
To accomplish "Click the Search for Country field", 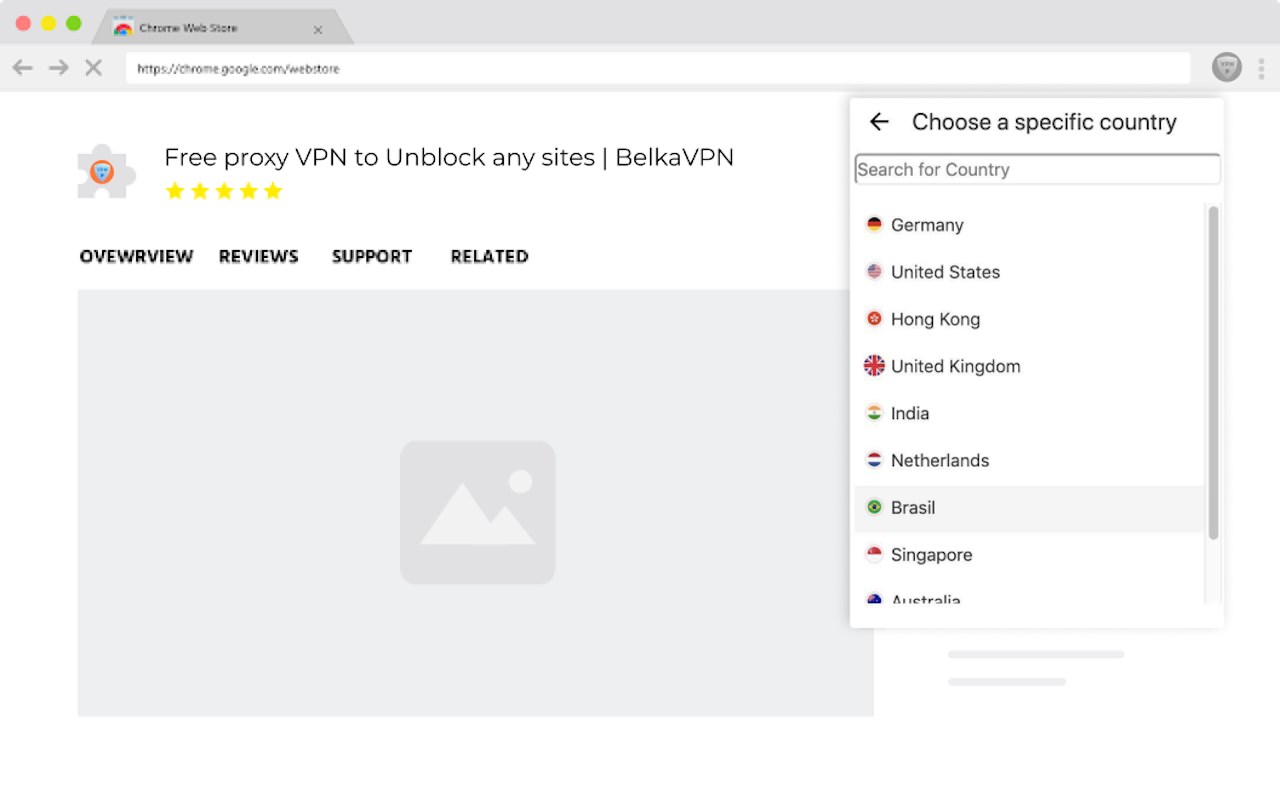I will click(x=1037, y=170).
